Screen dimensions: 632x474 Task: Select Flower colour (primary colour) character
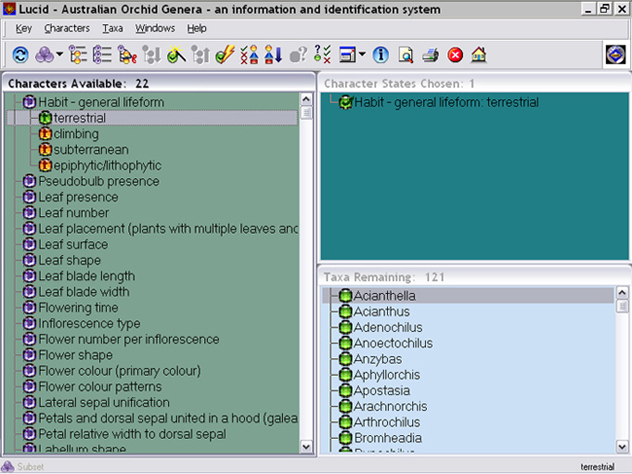[119, 371]
